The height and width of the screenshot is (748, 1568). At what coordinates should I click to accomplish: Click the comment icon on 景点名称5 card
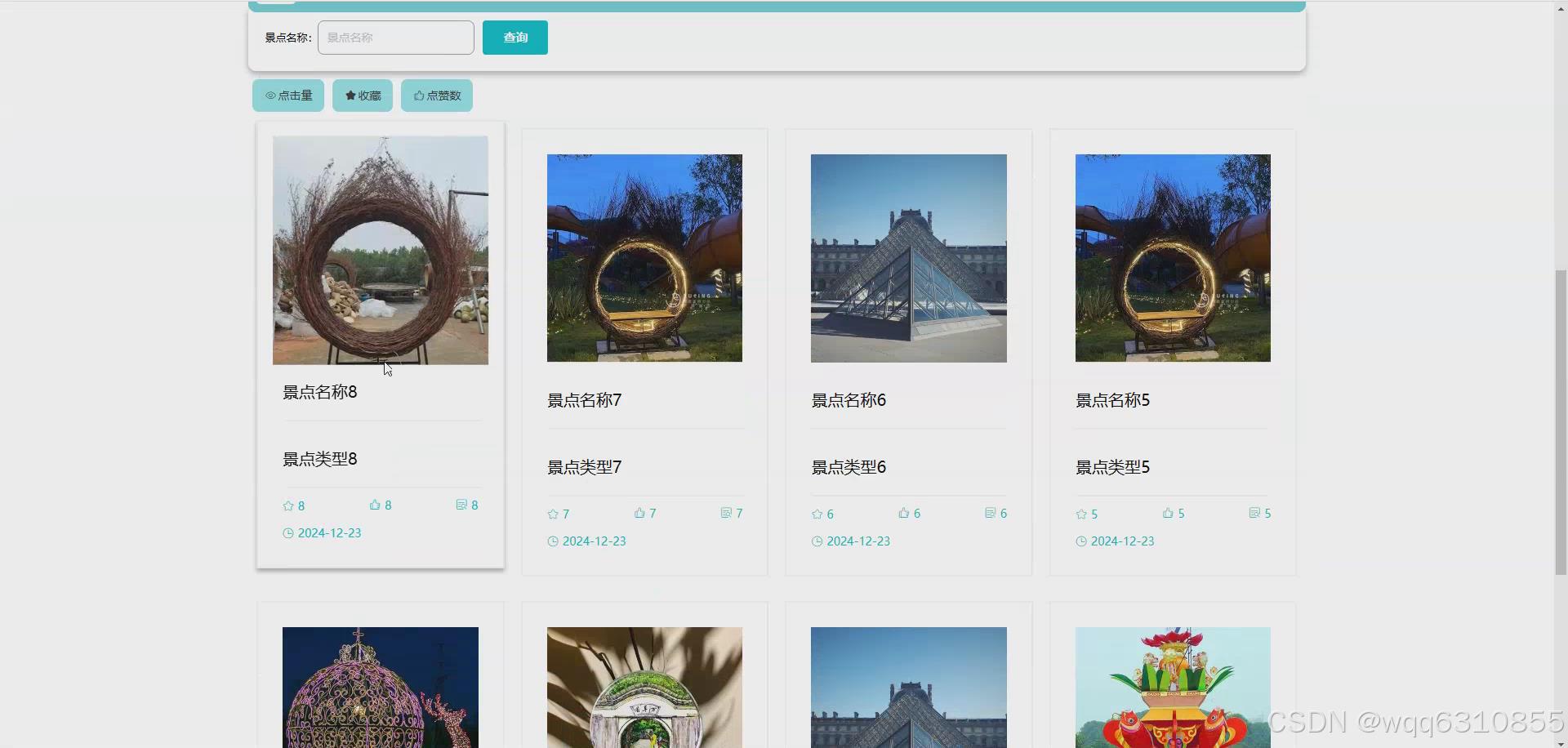[x=1254, y=513]
